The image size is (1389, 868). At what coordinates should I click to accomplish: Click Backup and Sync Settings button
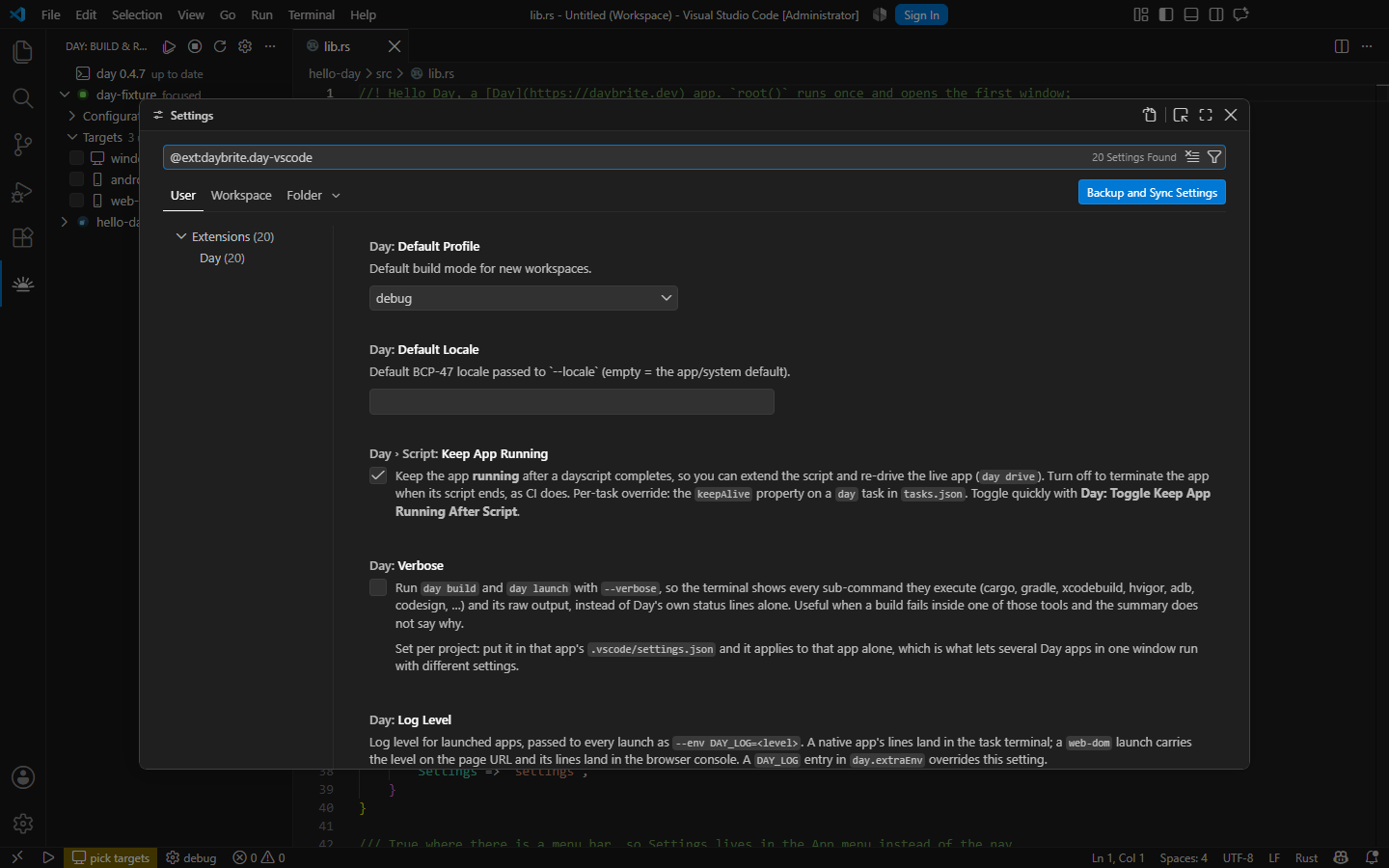[x=1152, y=193]
